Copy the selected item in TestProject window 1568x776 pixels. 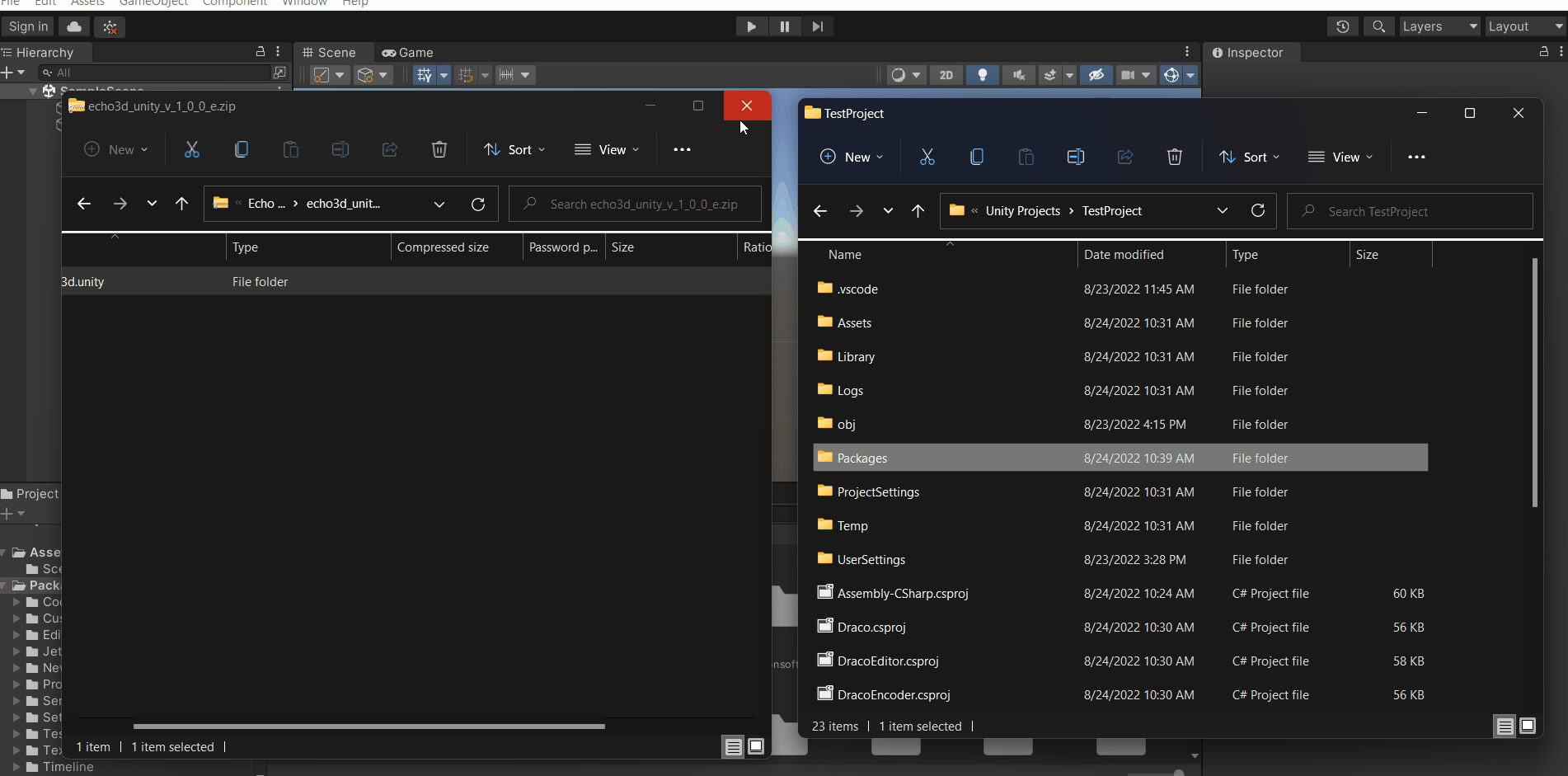(977, 157)
